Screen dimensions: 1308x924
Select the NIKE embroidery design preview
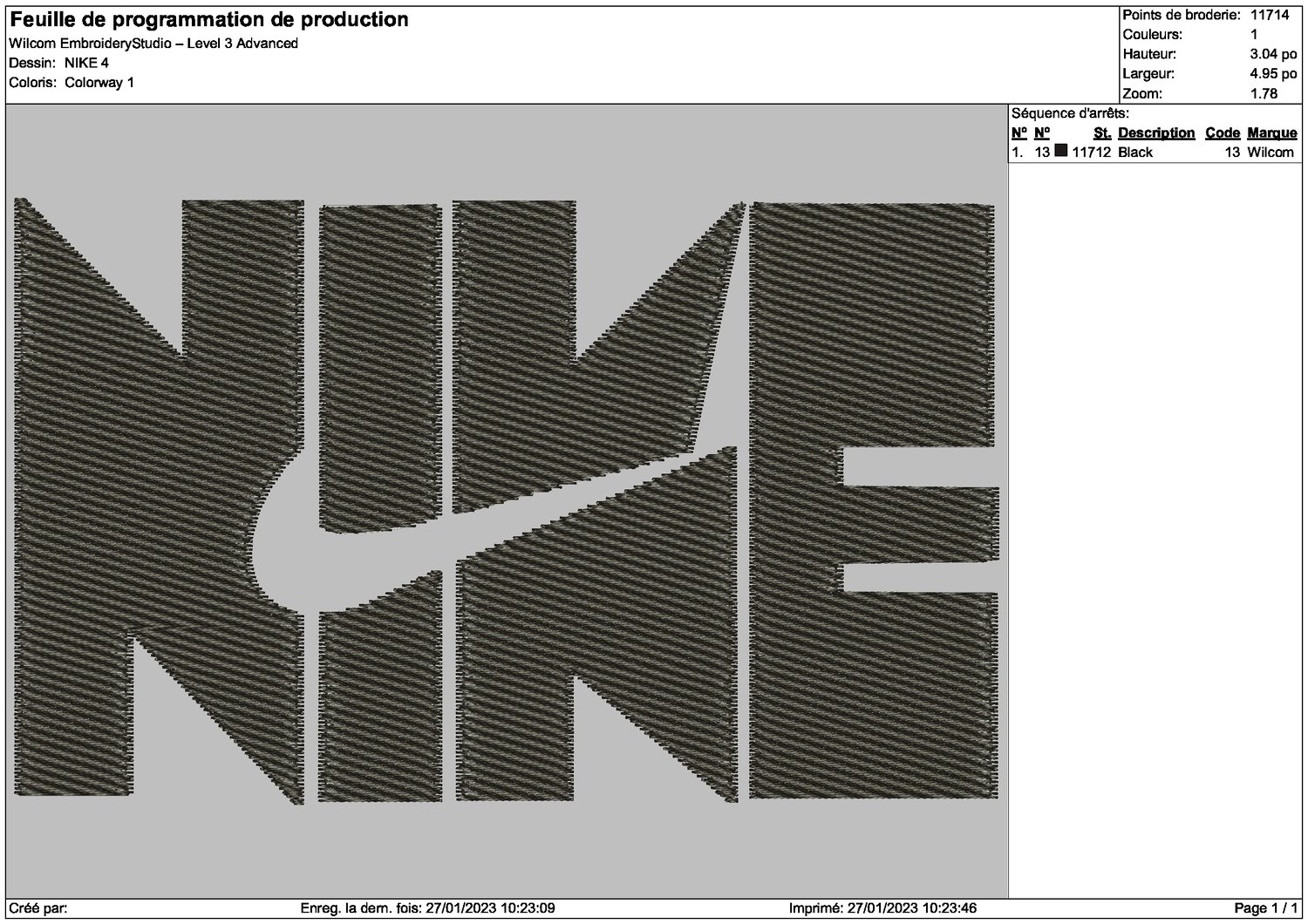click(x=507, y=501)
